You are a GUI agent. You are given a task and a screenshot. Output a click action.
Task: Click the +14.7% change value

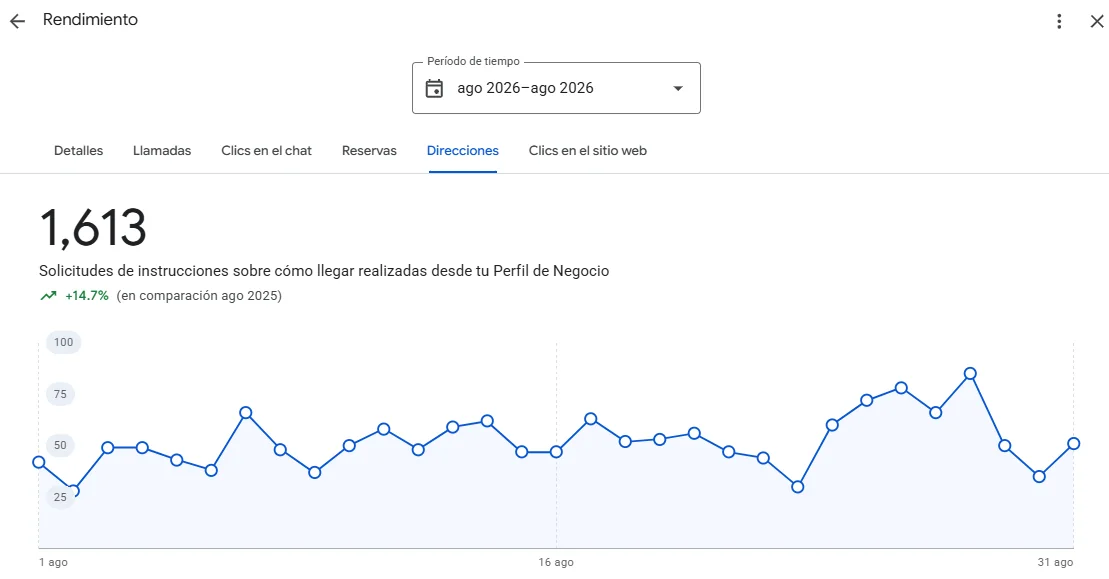coord(87,296)
